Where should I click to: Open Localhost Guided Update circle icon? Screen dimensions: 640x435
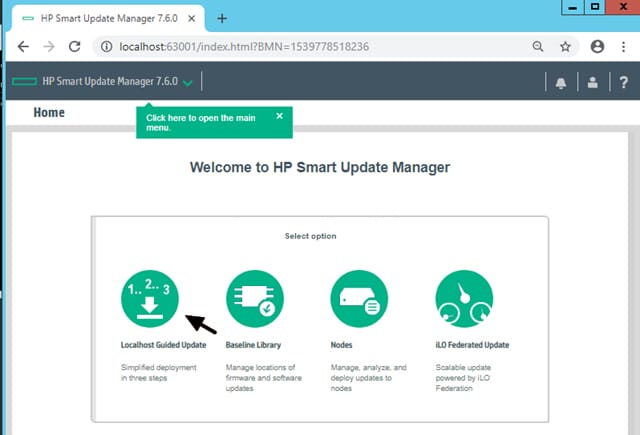pyautogui.click(x=150, y=299)
